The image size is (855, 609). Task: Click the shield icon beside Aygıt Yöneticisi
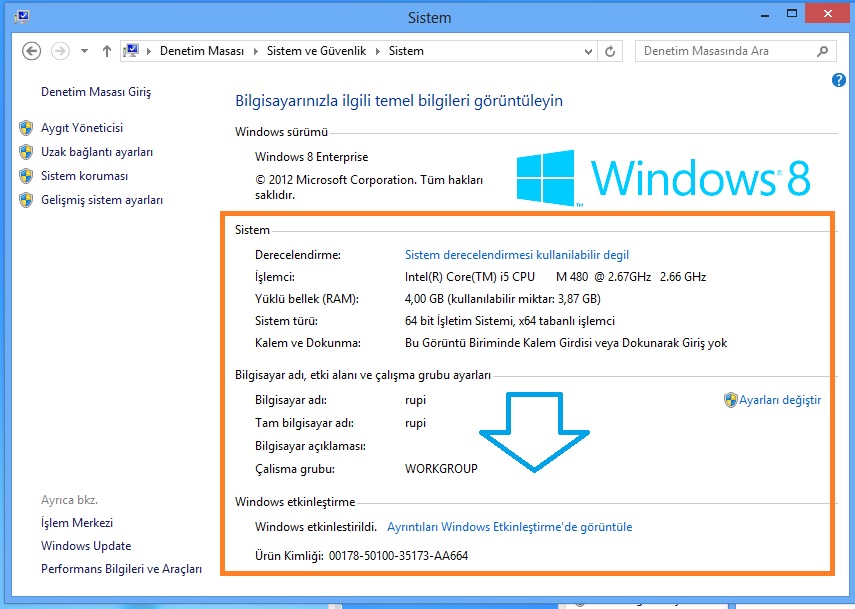pyautogui.click(x=26, y=128)
